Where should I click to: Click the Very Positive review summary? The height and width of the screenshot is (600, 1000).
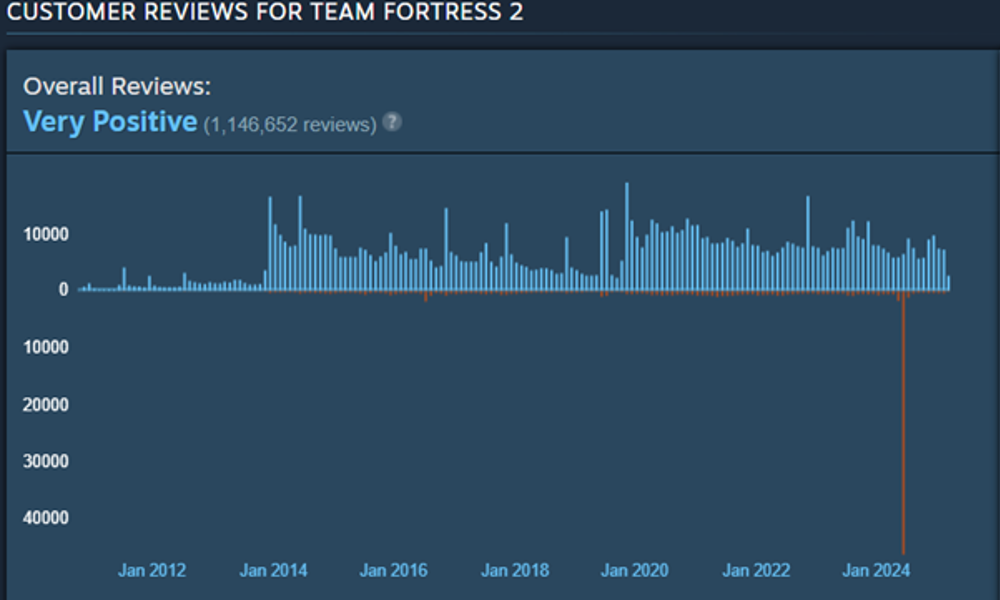tap(110, 122)
